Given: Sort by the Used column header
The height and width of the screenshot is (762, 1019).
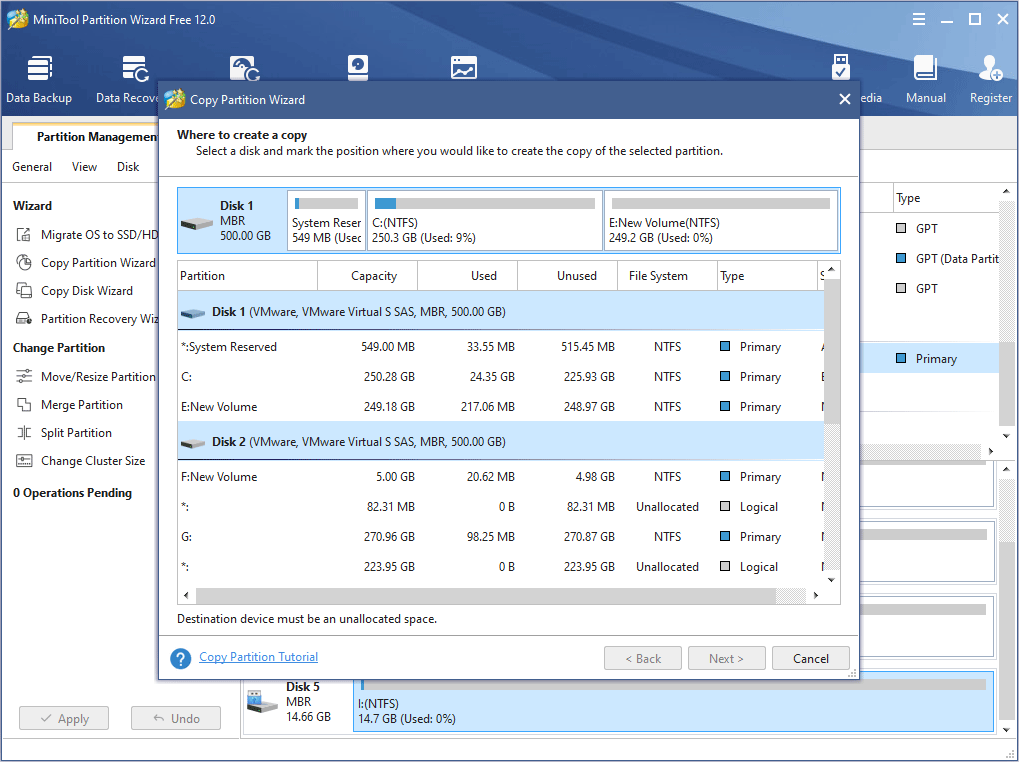Looking at the screenshot, I should (x=467, y=276).
